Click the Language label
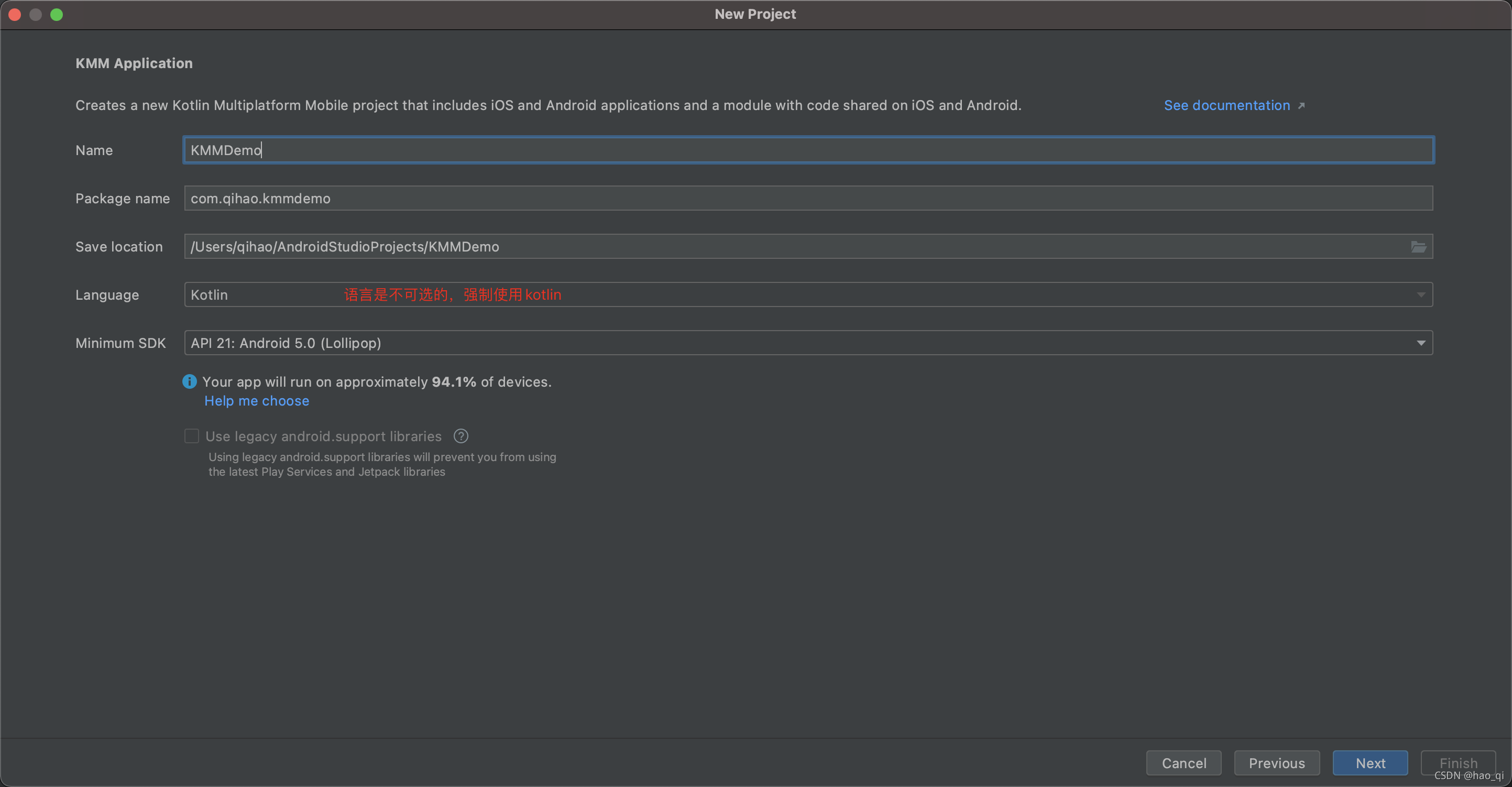The width and height of the screenshot is (1512, 787). (x=107, y=294)
